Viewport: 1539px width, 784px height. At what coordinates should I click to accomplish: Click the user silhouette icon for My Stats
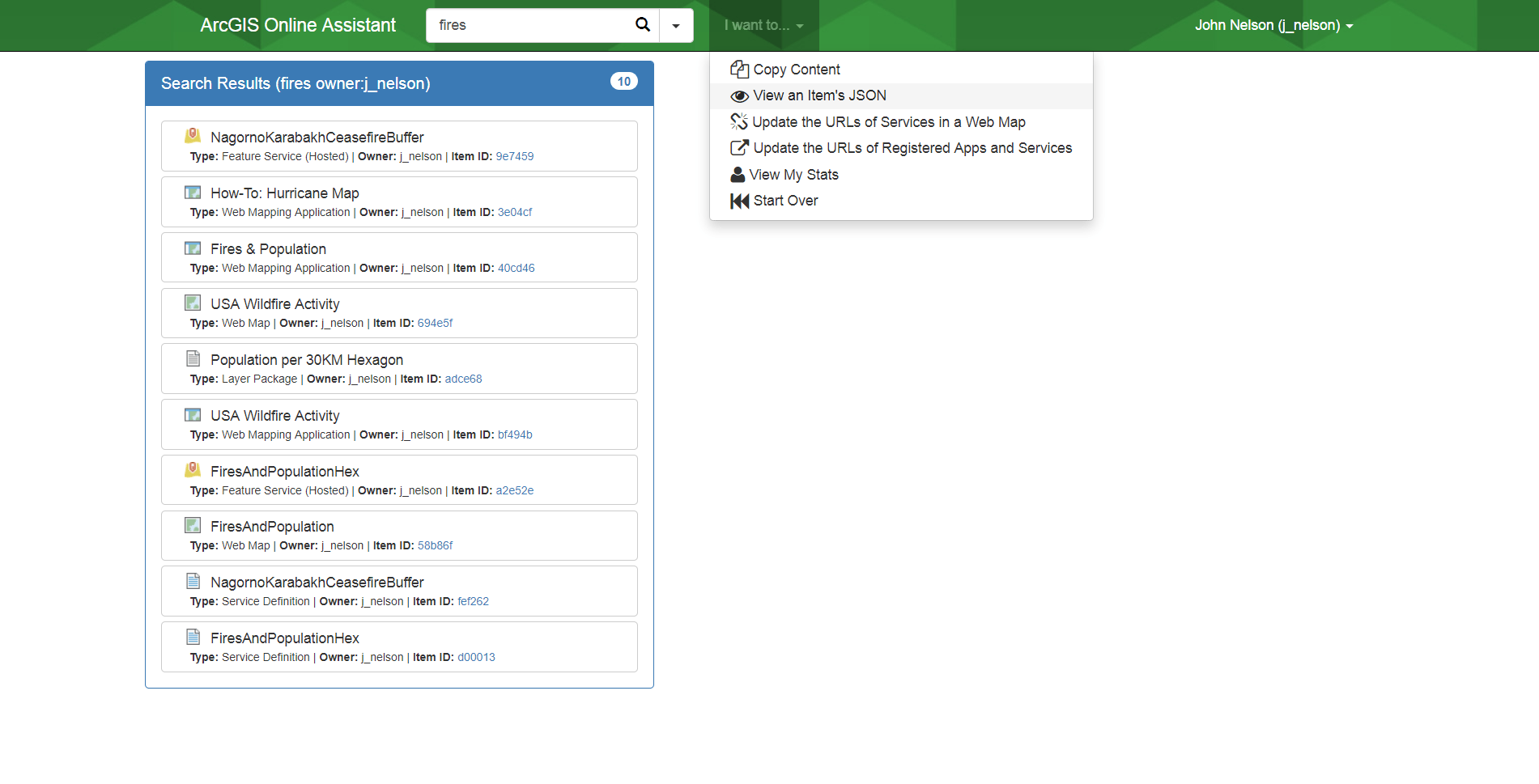point(738,174)
